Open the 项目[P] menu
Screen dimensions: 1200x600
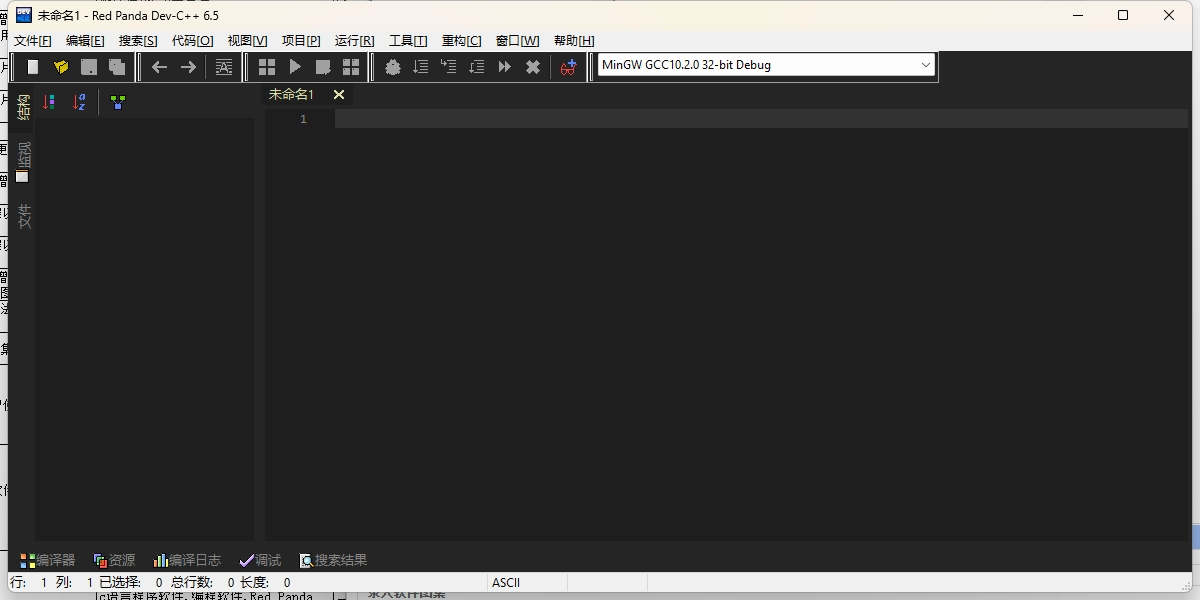(301, 41)
